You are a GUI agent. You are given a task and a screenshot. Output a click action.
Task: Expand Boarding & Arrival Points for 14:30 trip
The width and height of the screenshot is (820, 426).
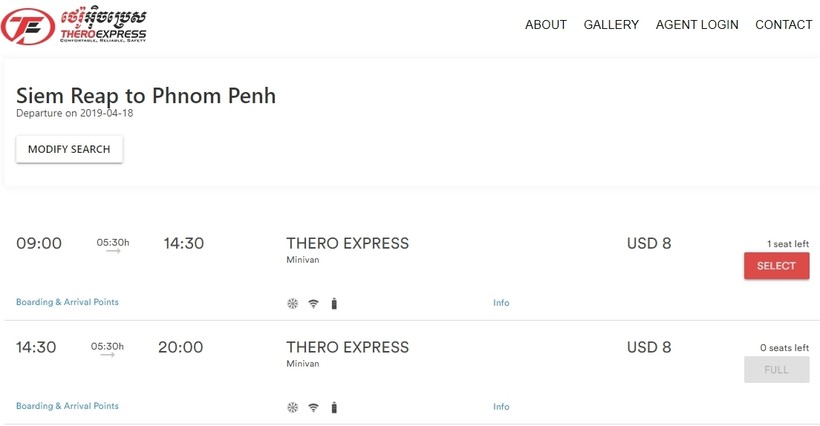click(x=67, y=406)
